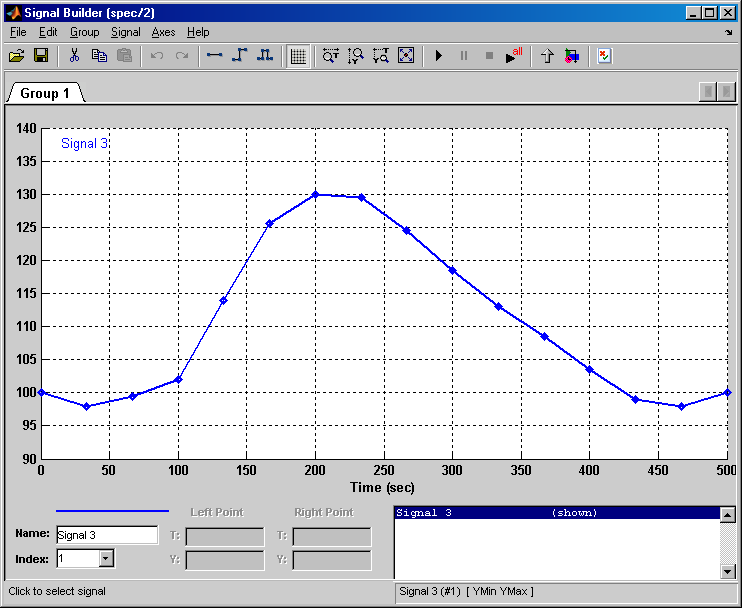Open the File menu

[x=18, y=32]
